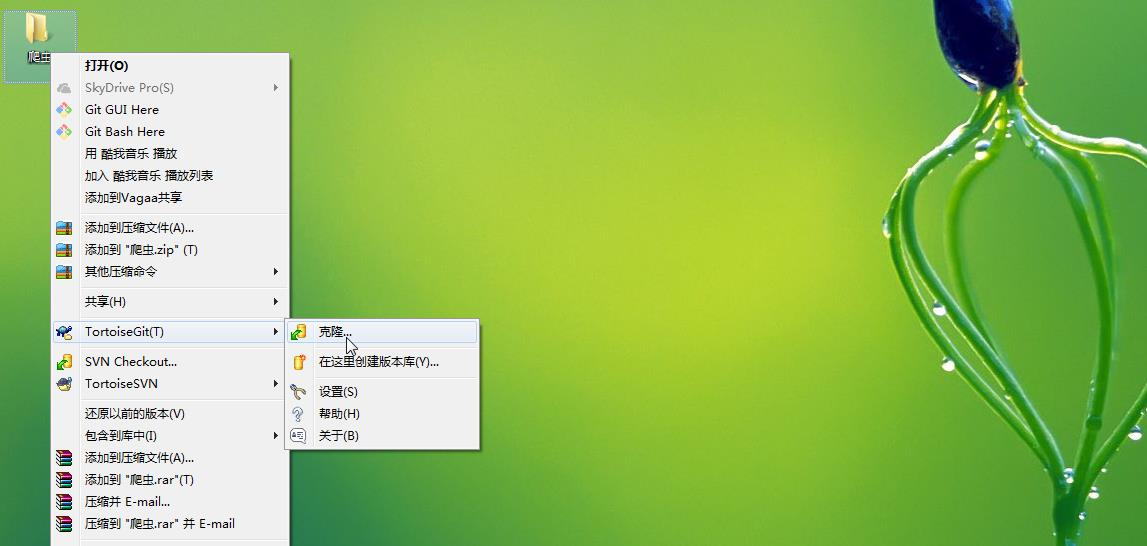Select SkyDrive Pro(S) menu entry
The image size is (1147, 546).
170,88
